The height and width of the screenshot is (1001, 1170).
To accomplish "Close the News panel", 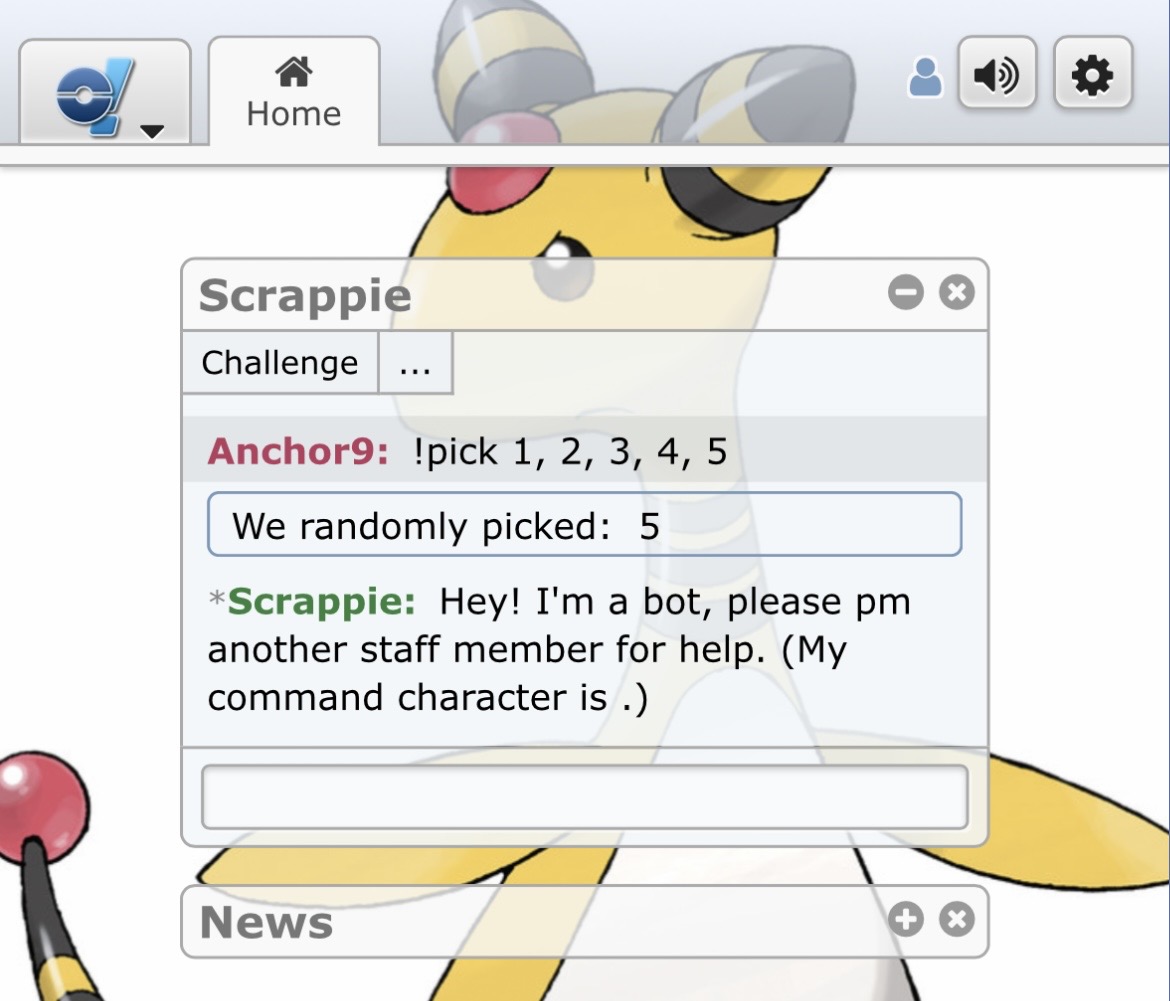I will (957, 919).
